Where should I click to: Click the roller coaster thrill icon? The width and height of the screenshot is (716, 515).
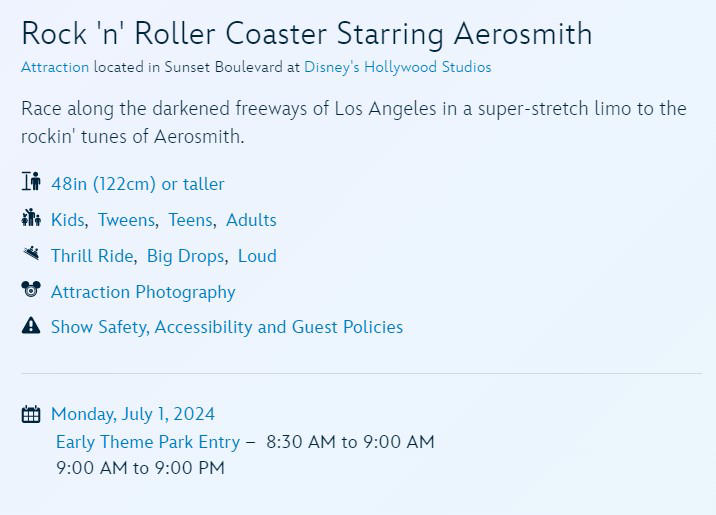pyautogui.click(x=31, y=252)
